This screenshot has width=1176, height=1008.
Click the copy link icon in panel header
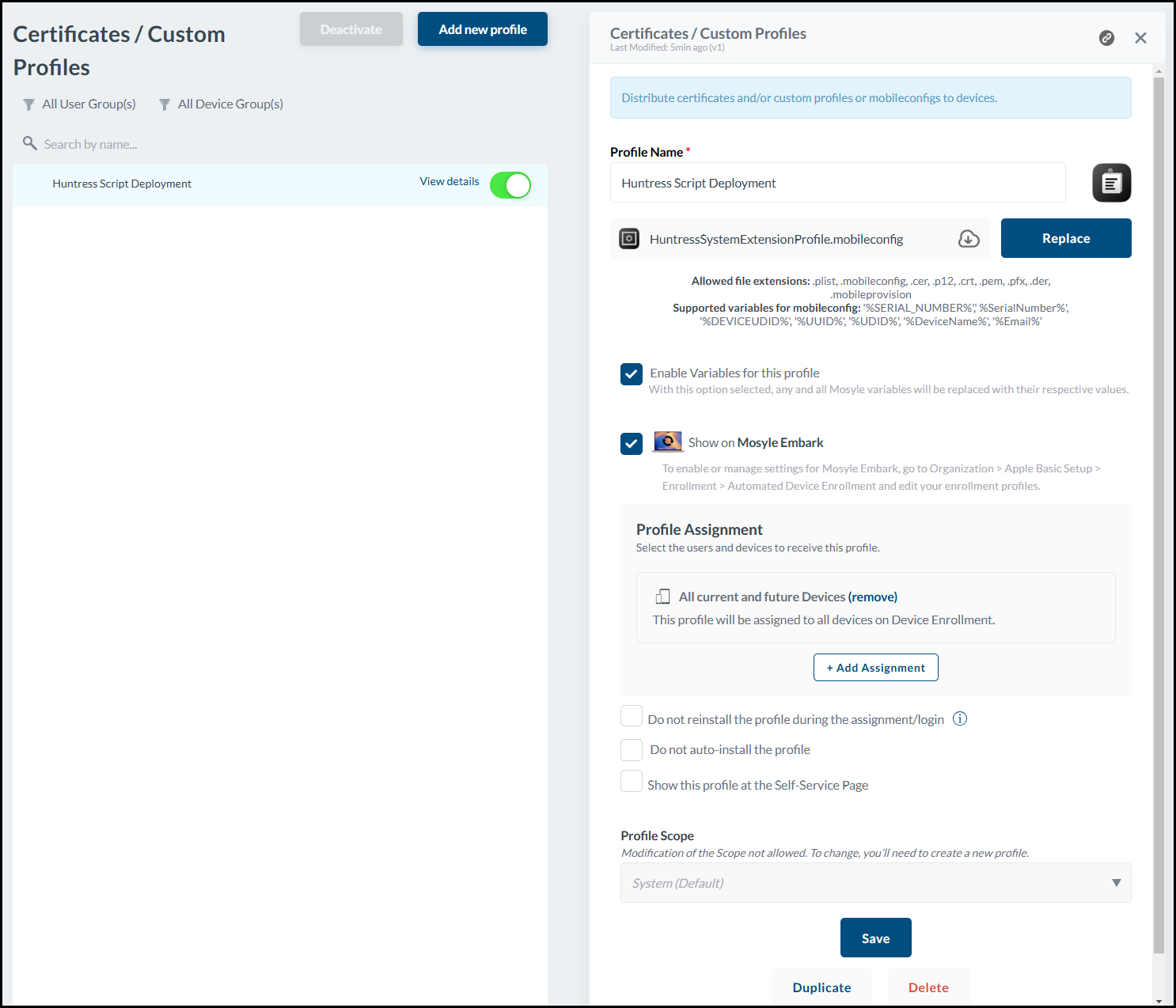1106,38
